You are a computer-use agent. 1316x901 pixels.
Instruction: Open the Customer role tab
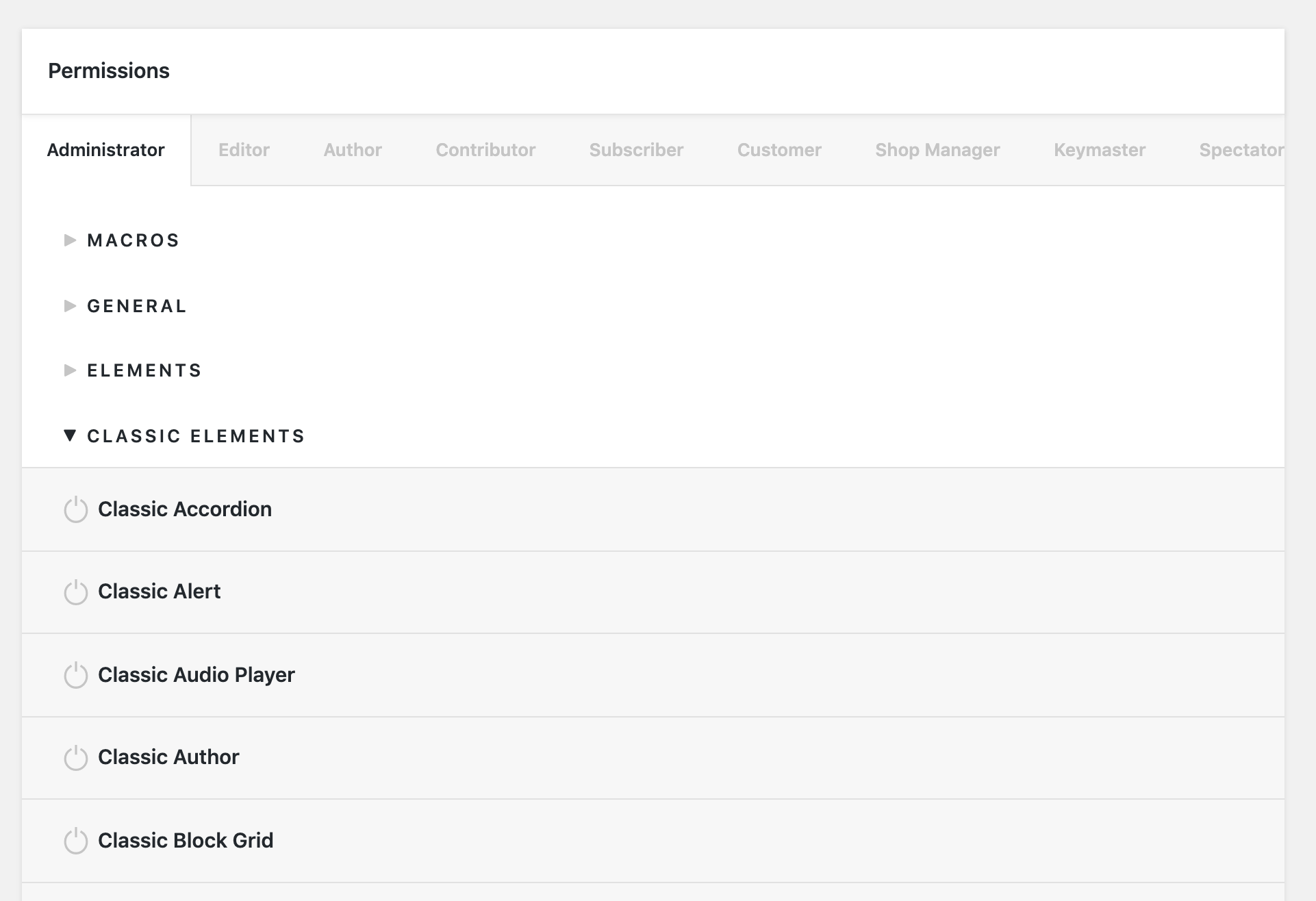pyautogui.click(x=779, y=150)
